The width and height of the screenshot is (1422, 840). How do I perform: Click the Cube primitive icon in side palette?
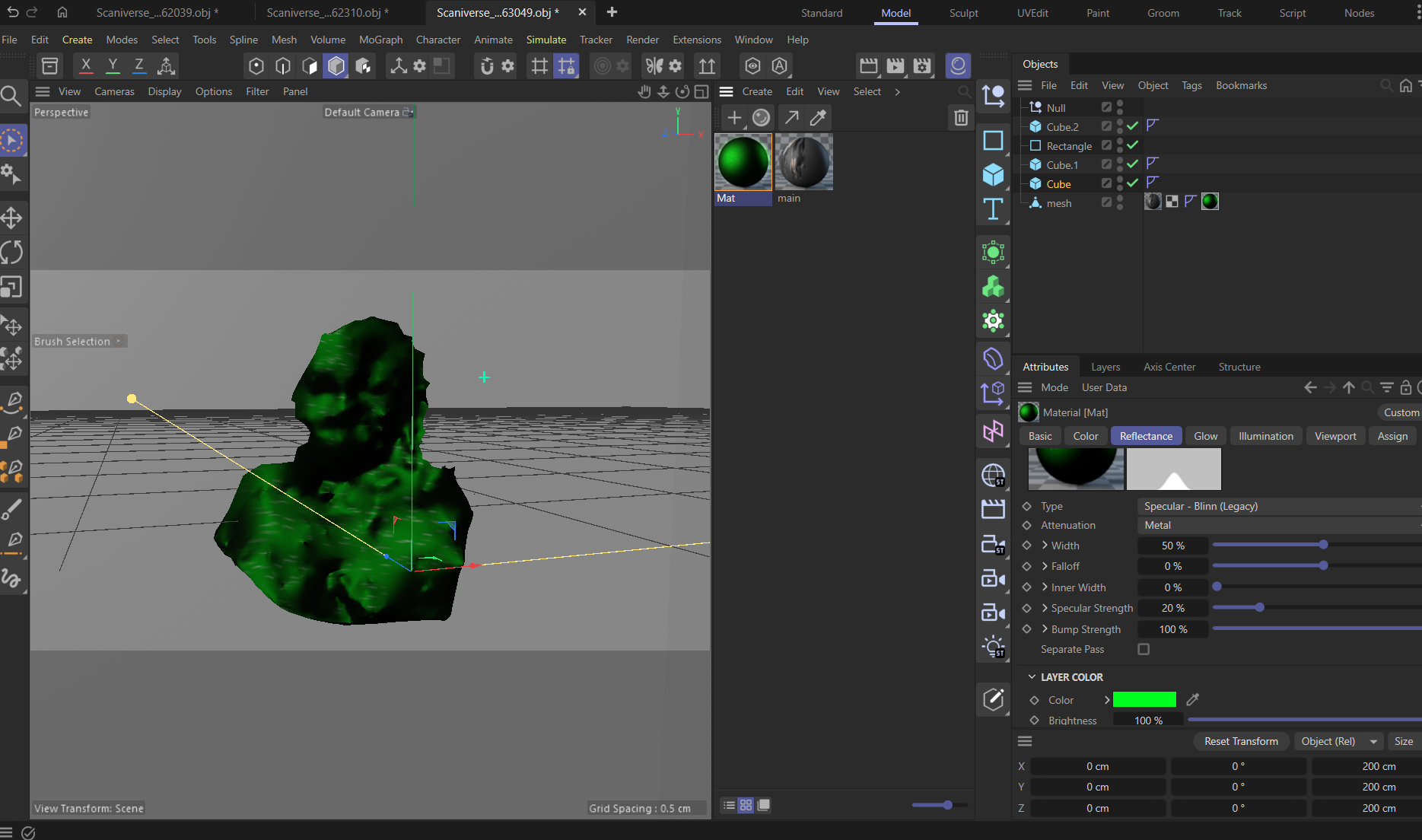click(993, 175)
